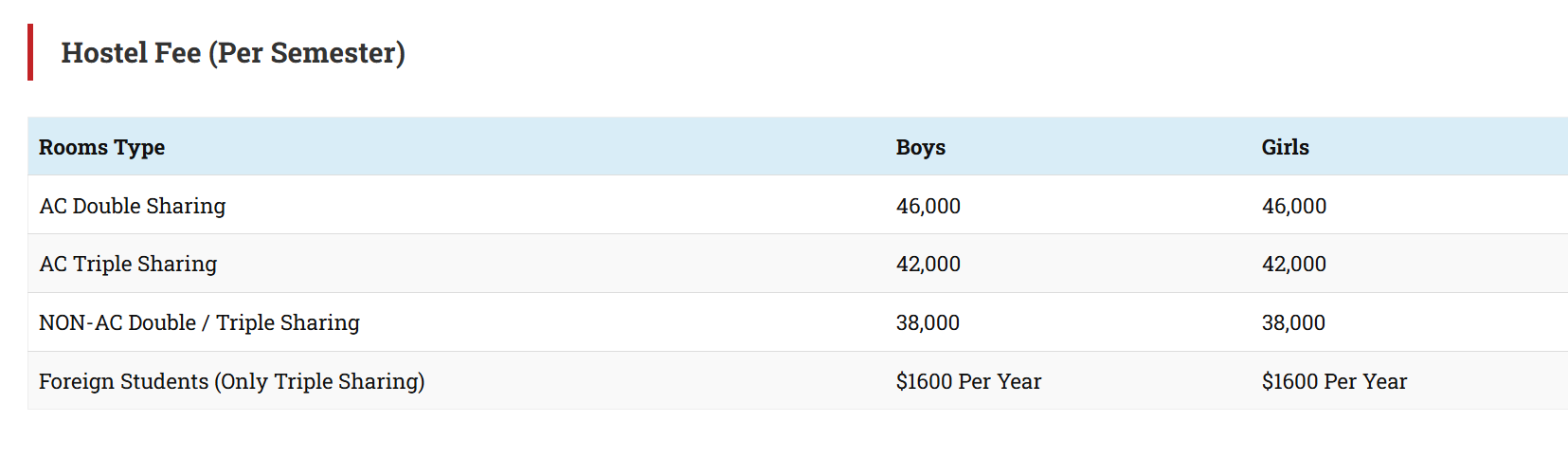
Task: Click '(Only Triple Sharing)' in the last row
Action: point(319,381)
